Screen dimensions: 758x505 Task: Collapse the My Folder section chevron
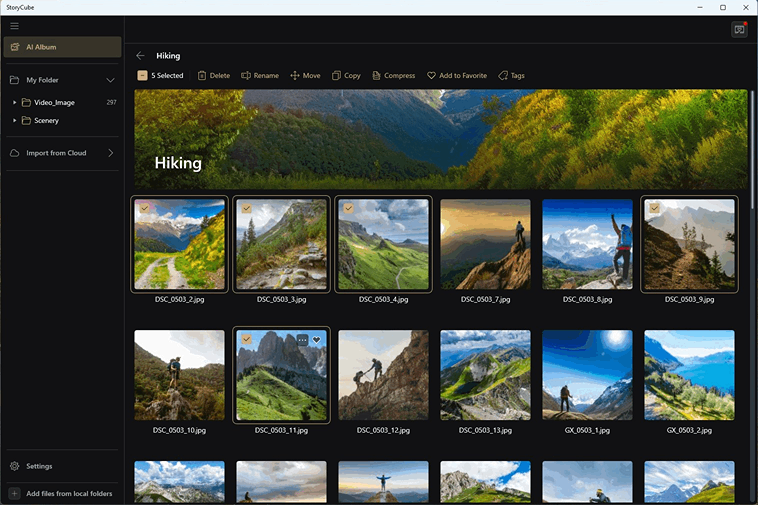tap(110, 80)
